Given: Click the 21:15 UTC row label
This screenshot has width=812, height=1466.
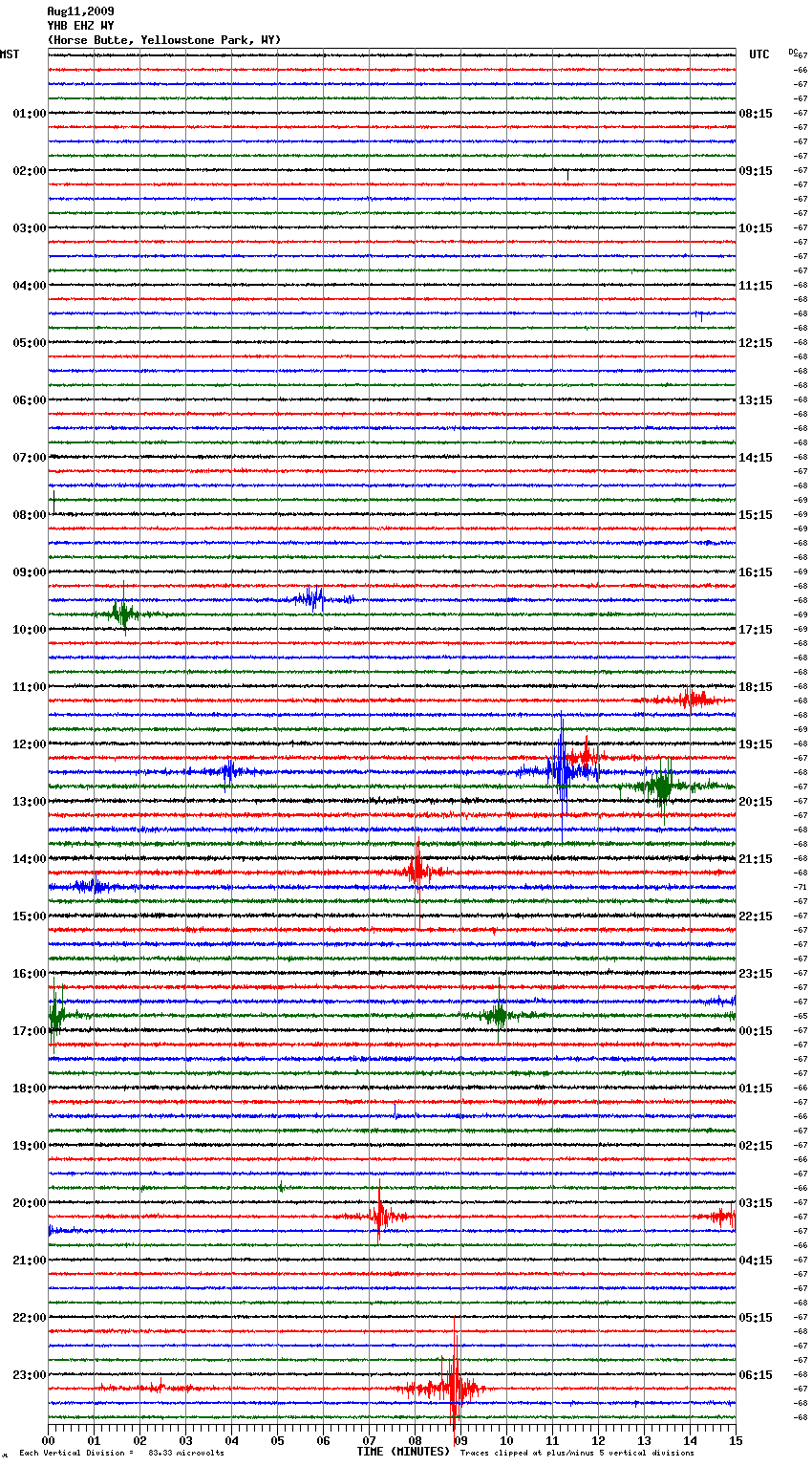Looking at the screenshot, I should tap(756, 859).
